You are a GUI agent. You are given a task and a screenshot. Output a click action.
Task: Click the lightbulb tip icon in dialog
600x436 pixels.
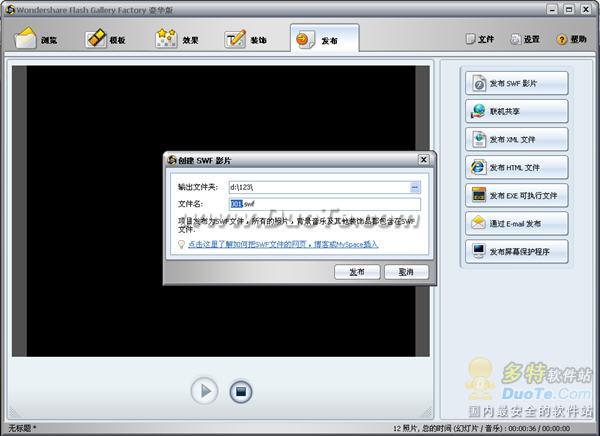(x=182, y=244)
